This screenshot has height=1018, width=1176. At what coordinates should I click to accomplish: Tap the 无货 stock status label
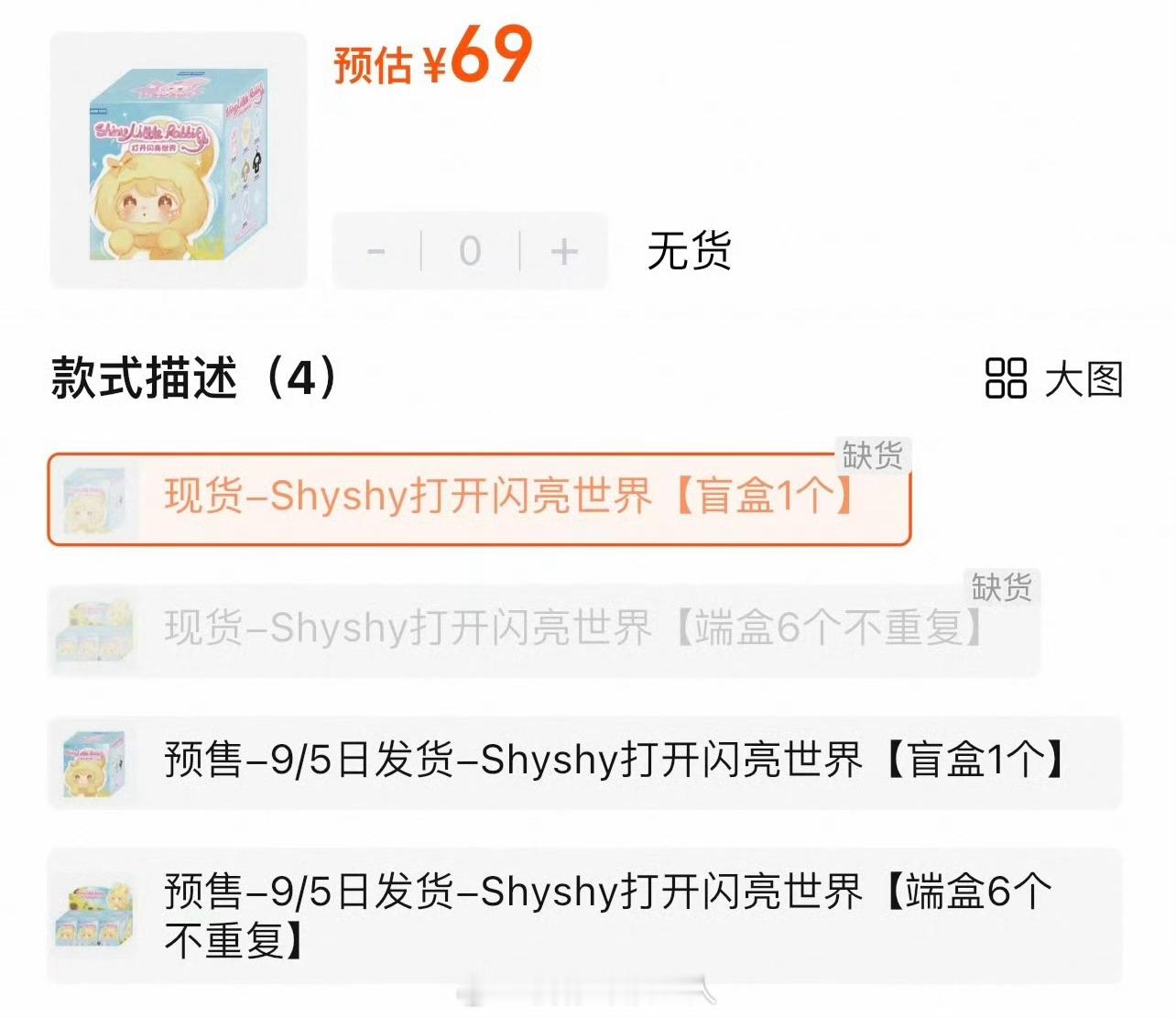(x=689, y=251)
